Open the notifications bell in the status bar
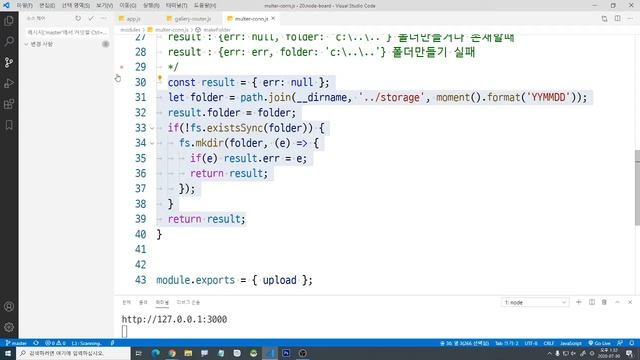This screenshot has width=640, height=360. [632, 343]
